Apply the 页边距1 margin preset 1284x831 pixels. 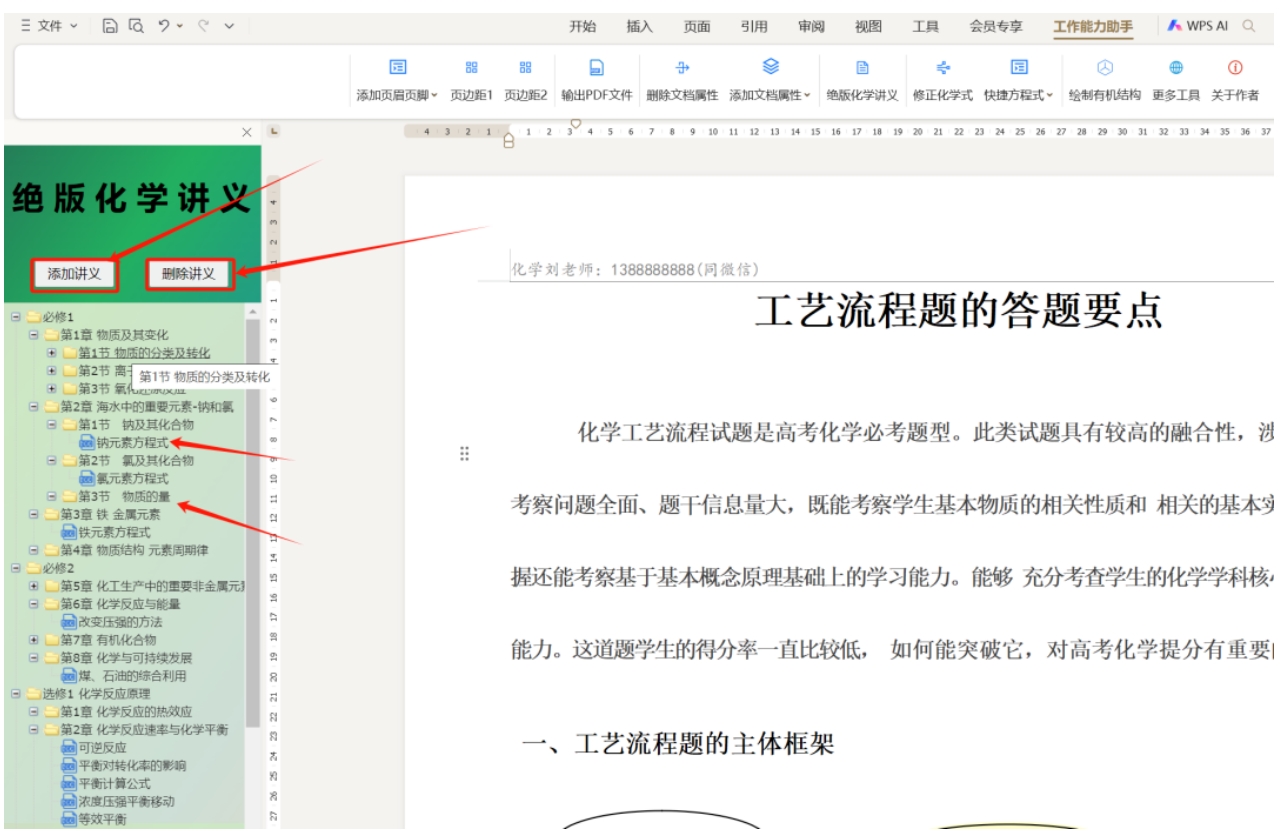click(x=472, y=69)
